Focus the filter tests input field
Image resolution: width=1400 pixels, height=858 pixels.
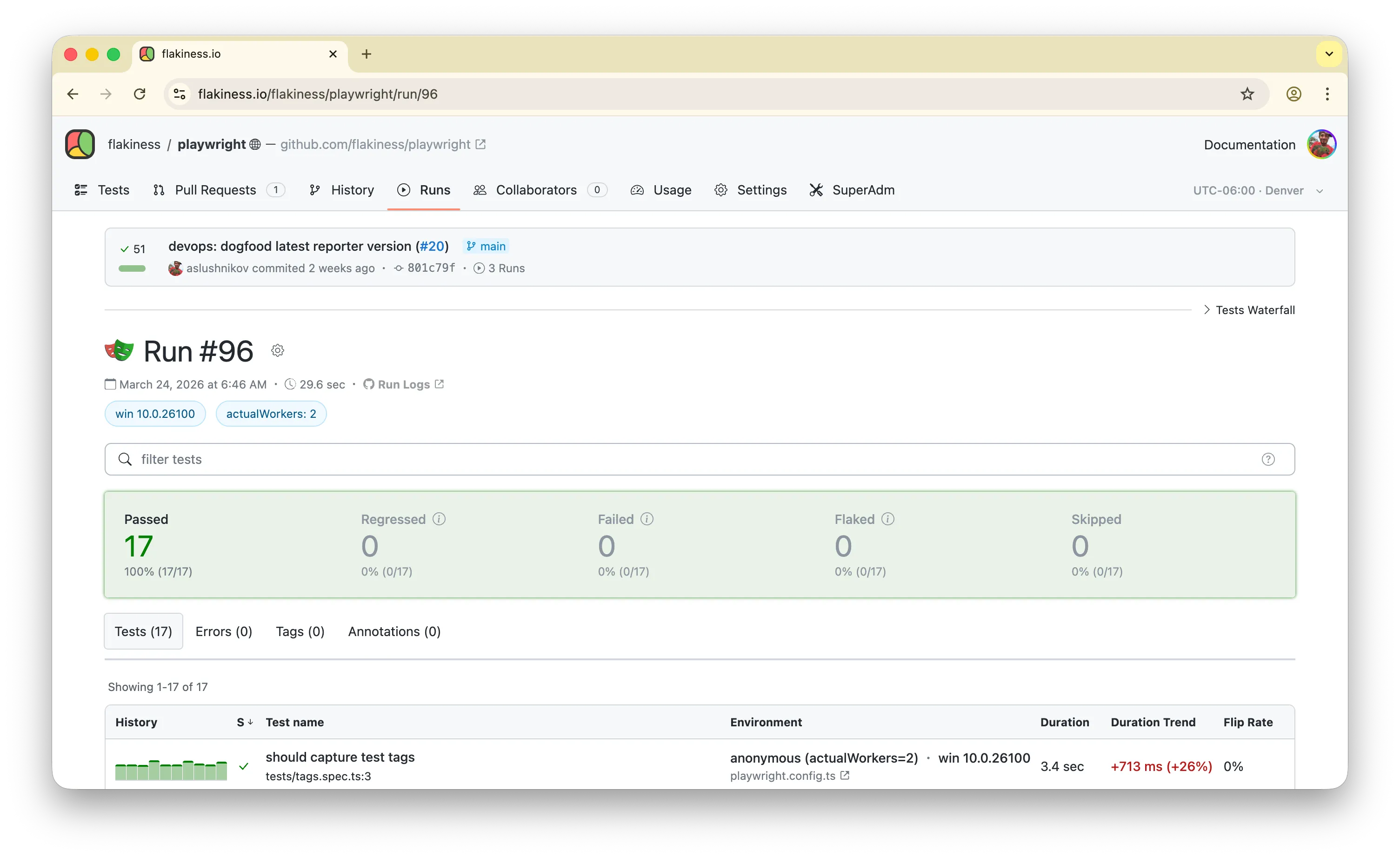click(700, 459)
